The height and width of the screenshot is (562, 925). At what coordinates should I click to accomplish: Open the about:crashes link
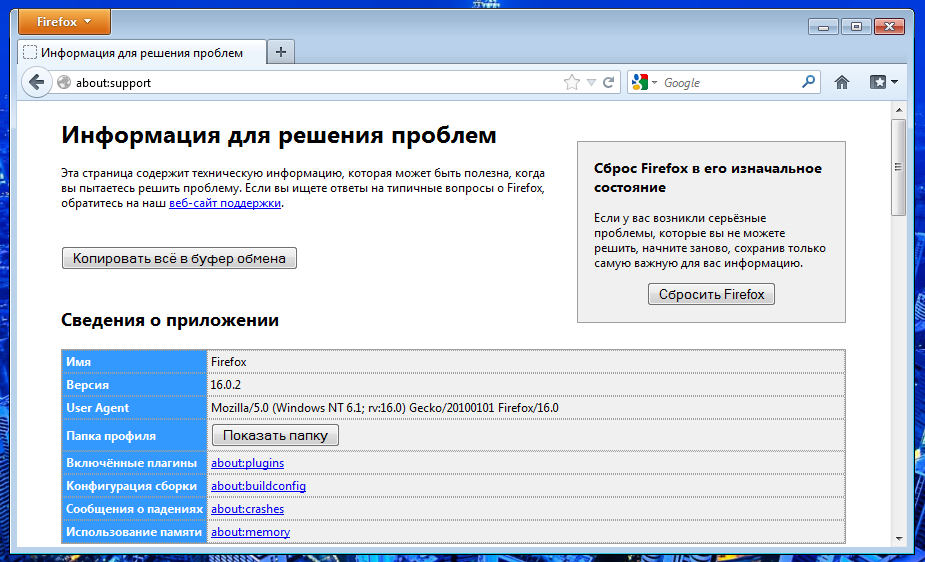(247, 509)
